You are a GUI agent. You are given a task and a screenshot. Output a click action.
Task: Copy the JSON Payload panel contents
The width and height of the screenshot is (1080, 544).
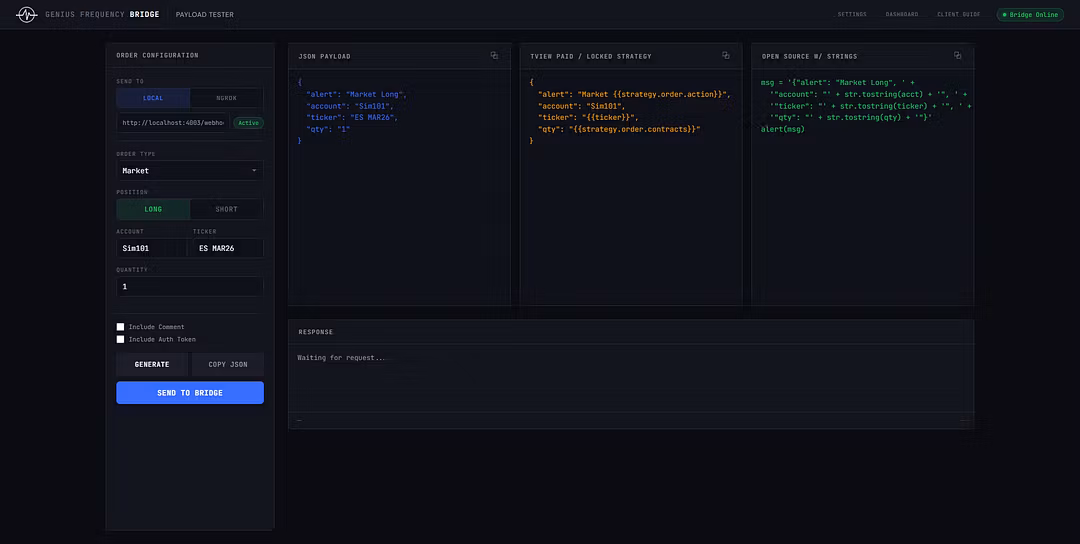tap(494, 55)
